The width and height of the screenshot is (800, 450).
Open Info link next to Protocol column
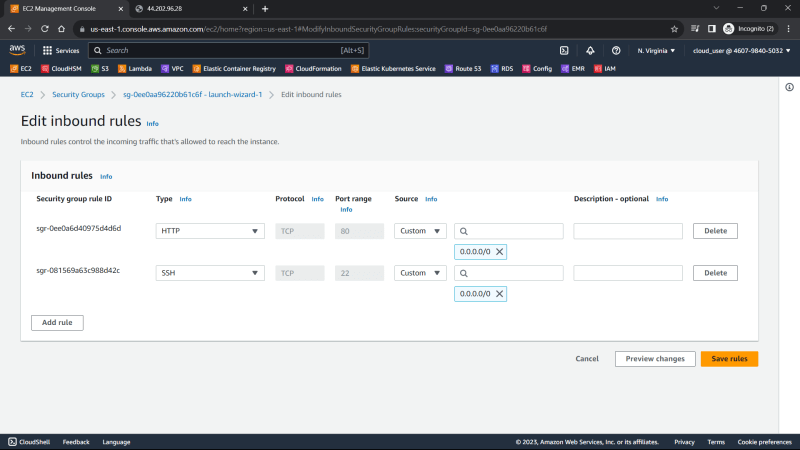tap(317, 199)
